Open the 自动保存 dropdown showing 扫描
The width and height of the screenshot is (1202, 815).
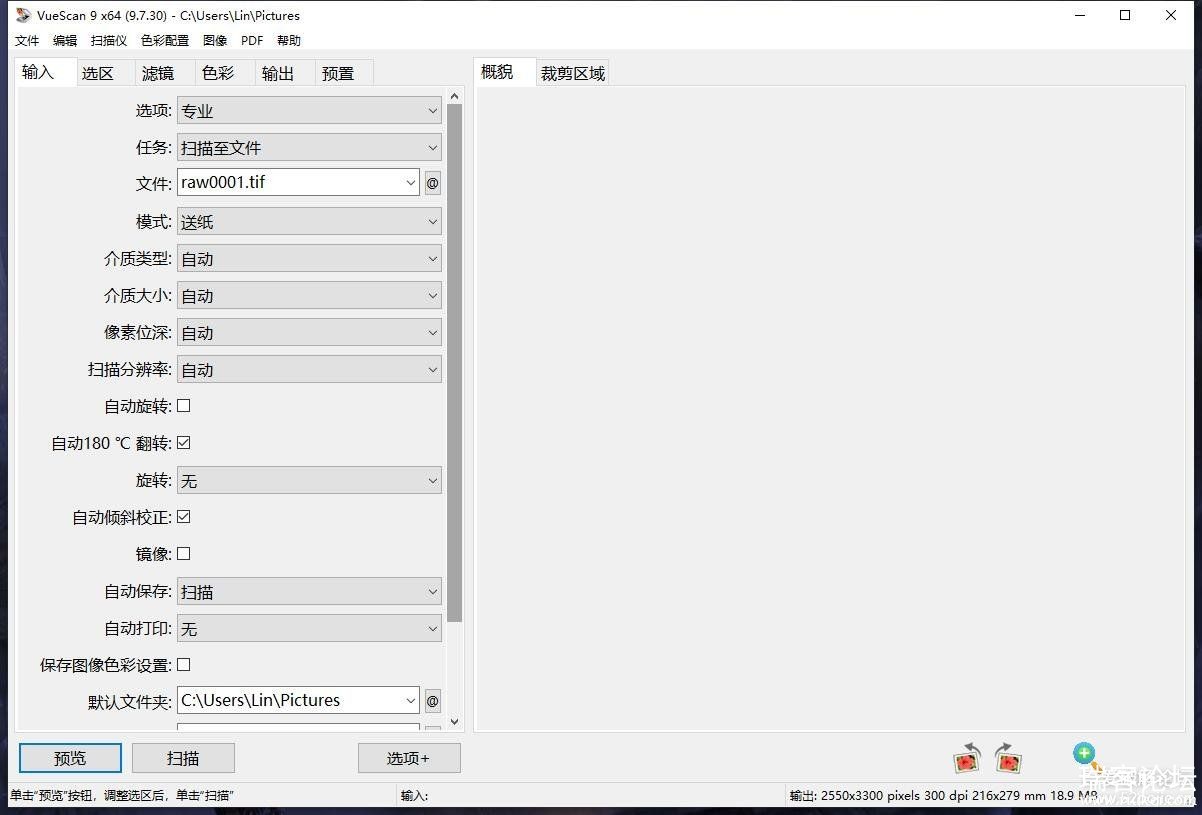[309, 592]
